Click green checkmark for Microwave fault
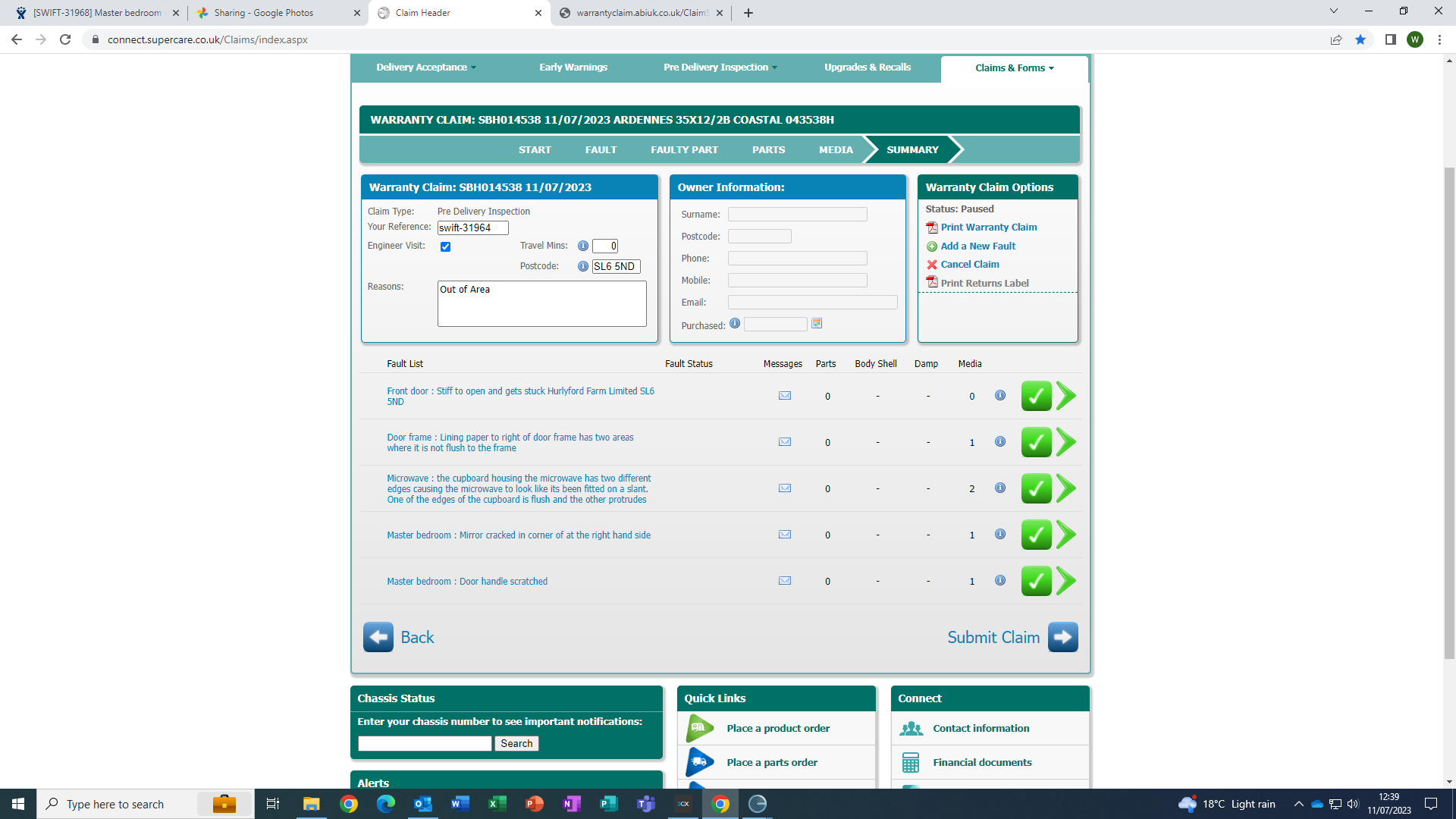This screenshot has height=819, width=1456. (1036, 489)
